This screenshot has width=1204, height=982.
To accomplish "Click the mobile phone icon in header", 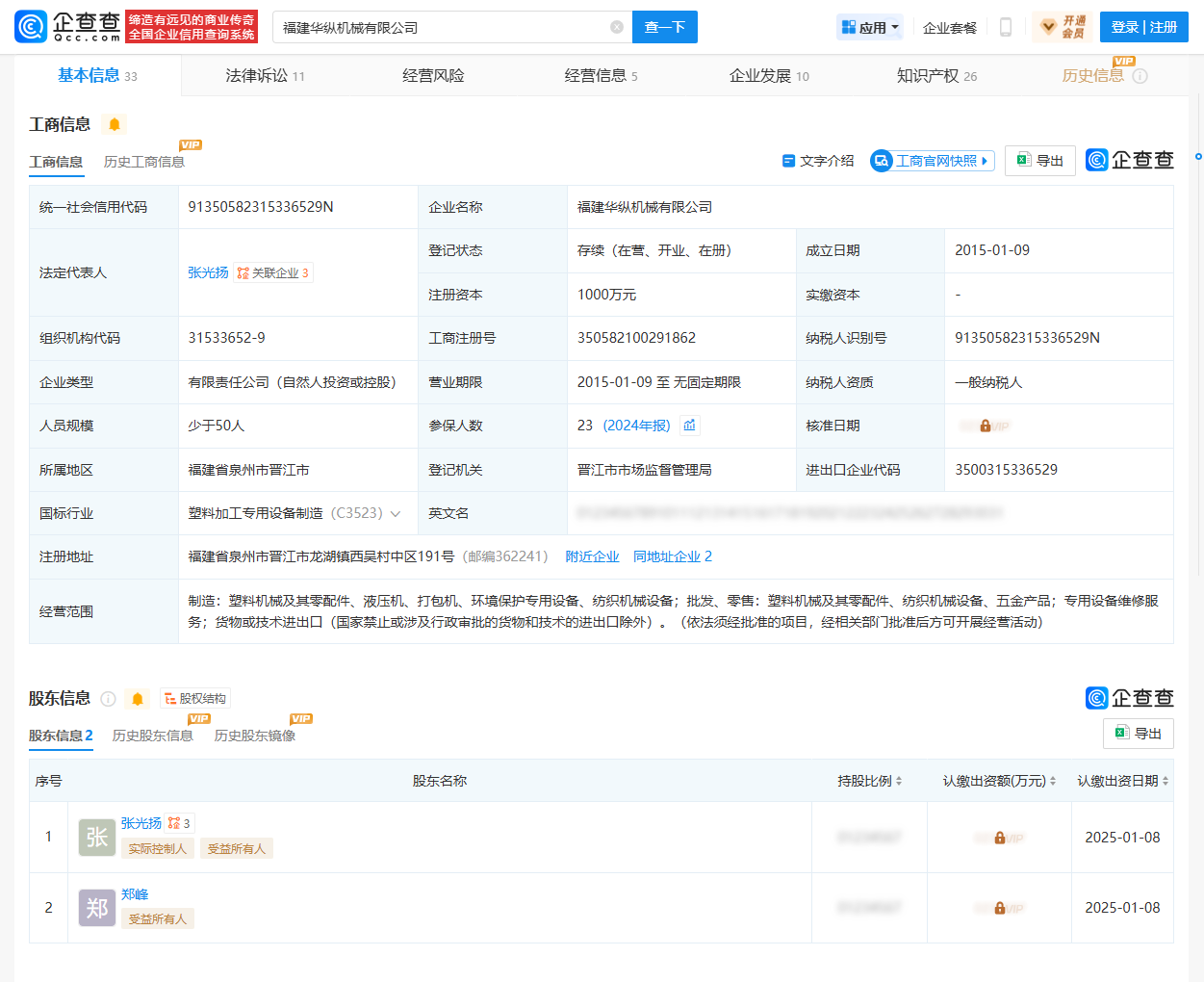I will click(x=1006, y=27).
